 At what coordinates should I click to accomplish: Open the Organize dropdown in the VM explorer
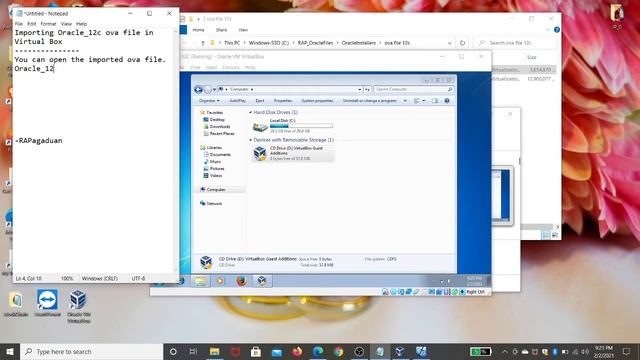209,100
